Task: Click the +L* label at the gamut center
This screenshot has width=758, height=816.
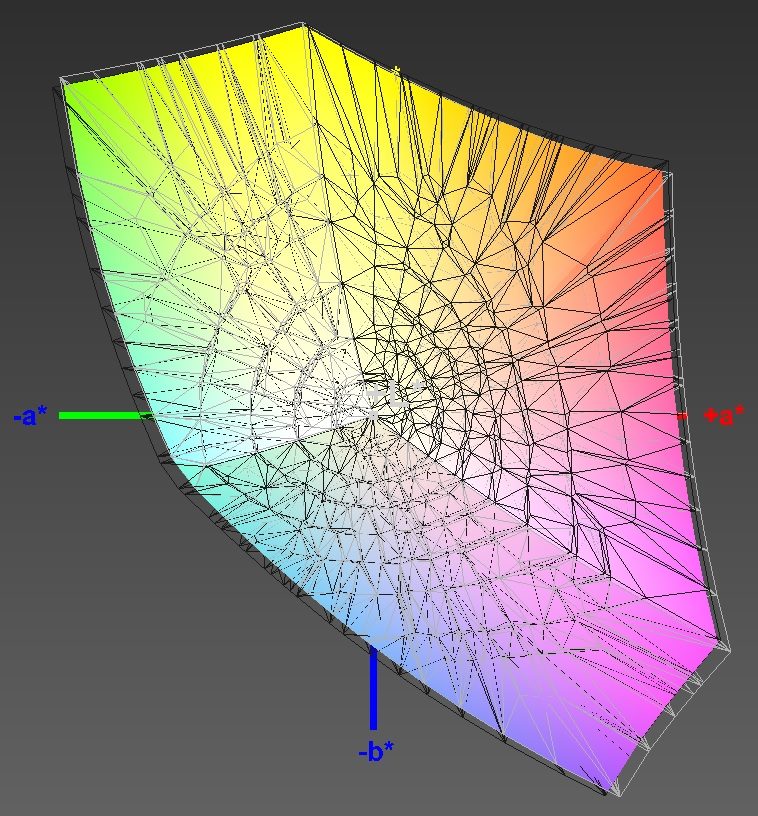Action: [x=394, y=395]
